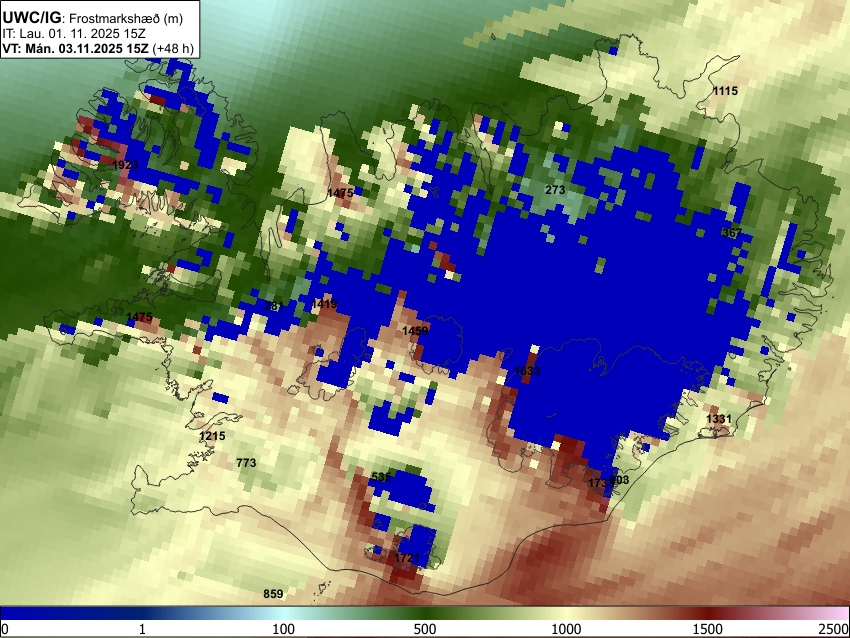This screenshot has width=850, height=638.
Task: Click the 1721 value label on the map
Action: pos(407,558)
